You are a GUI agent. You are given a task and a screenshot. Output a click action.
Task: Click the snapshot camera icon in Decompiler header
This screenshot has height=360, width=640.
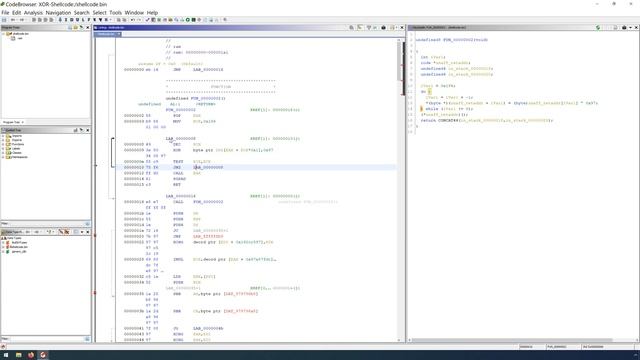point(624,27)
